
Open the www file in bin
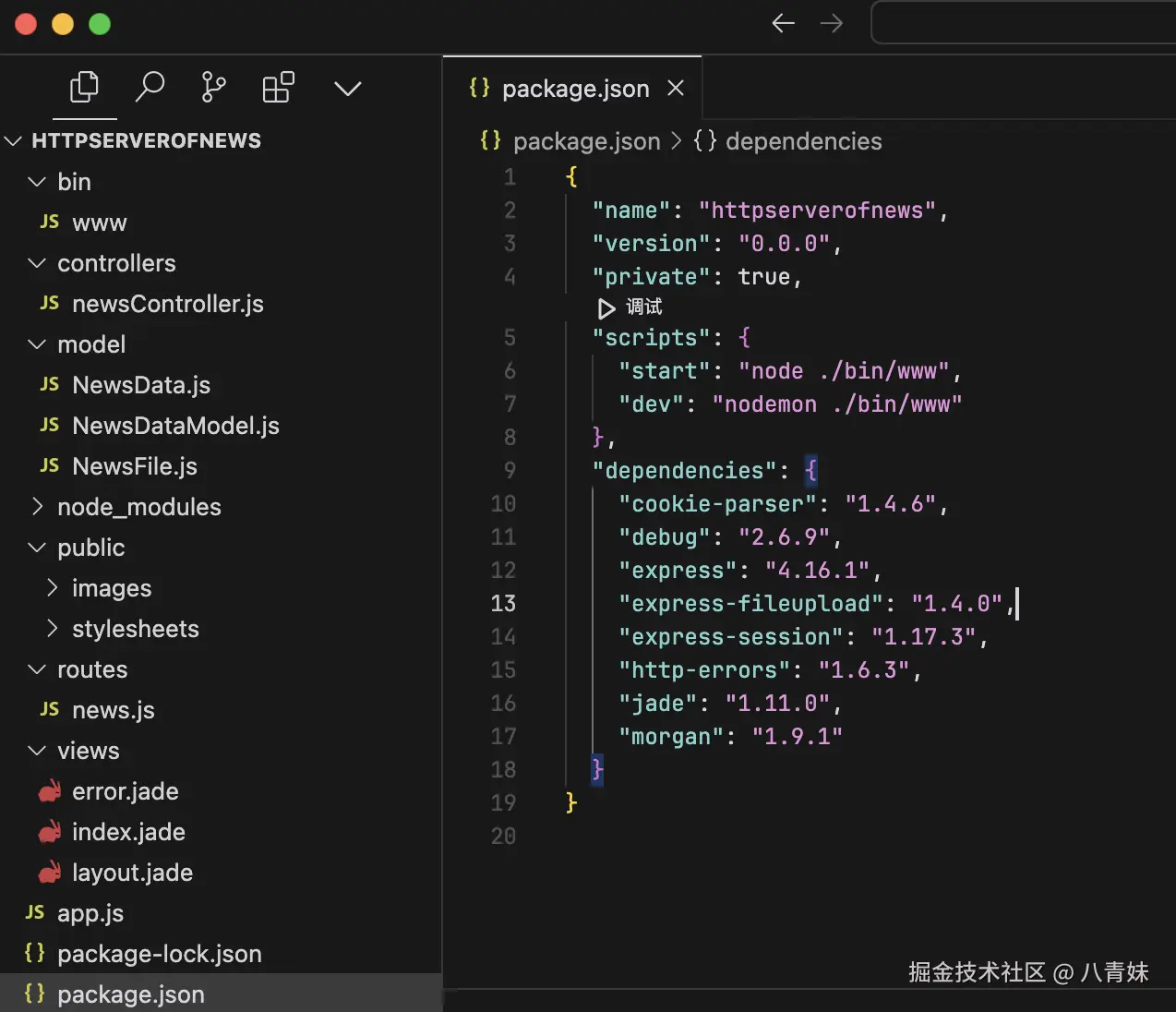[100, 223]
